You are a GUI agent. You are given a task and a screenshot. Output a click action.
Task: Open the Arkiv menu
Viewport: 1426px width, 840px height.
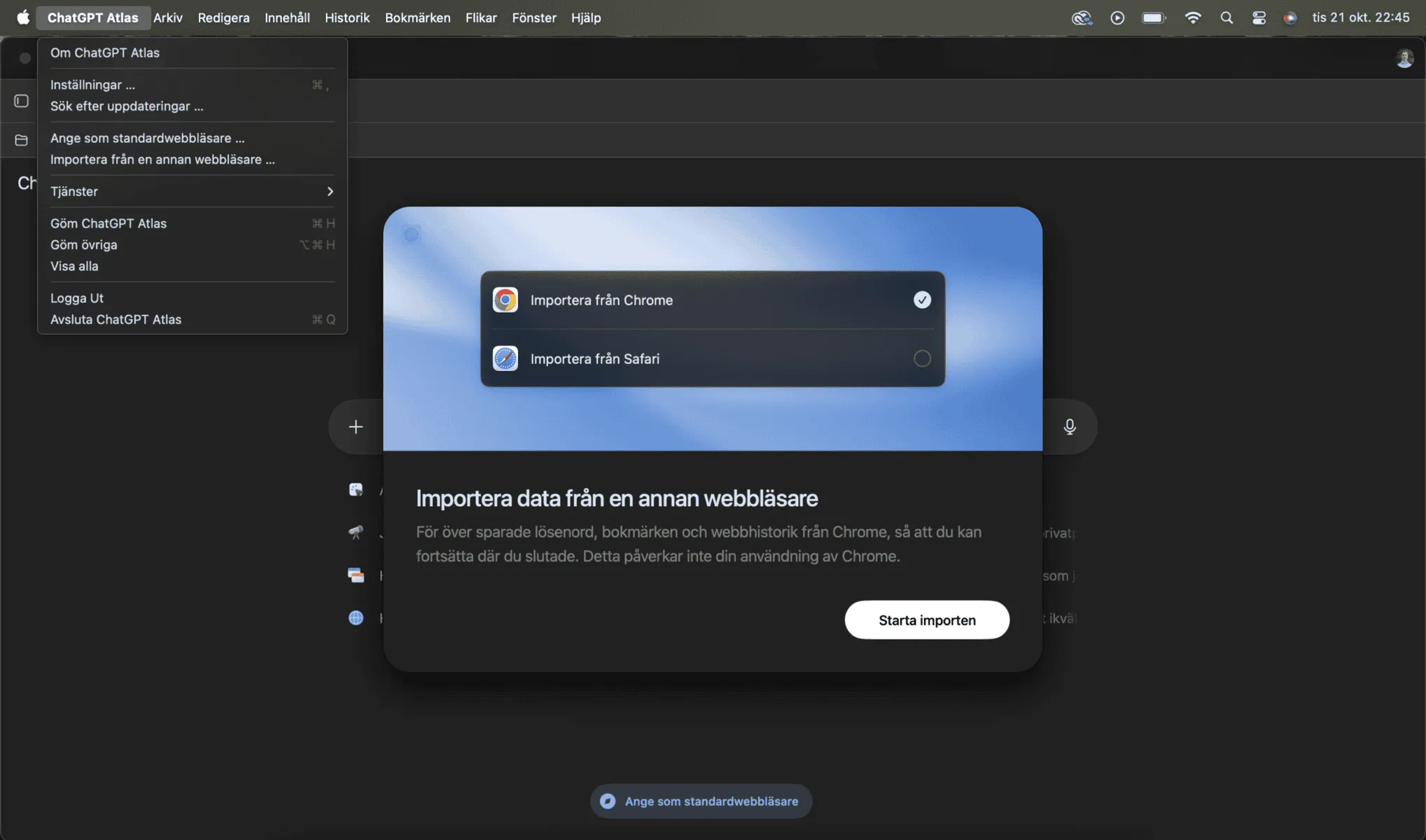click(168, 17)
